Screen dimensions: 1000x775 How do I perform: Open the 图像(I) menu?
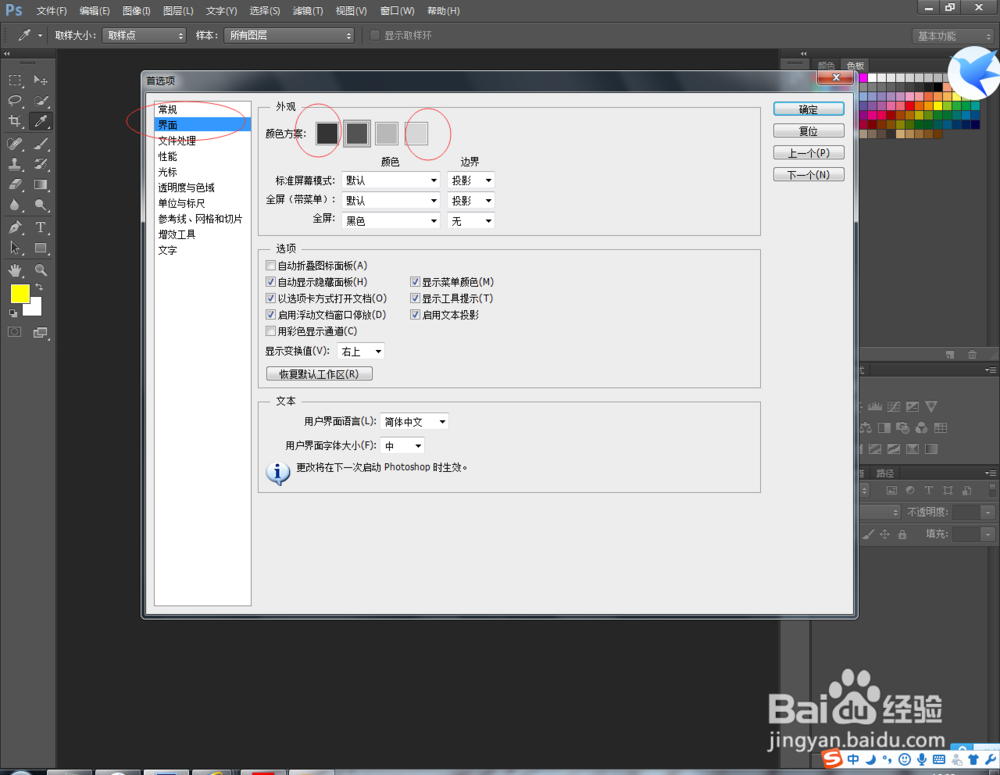click(x=136, y=11)
